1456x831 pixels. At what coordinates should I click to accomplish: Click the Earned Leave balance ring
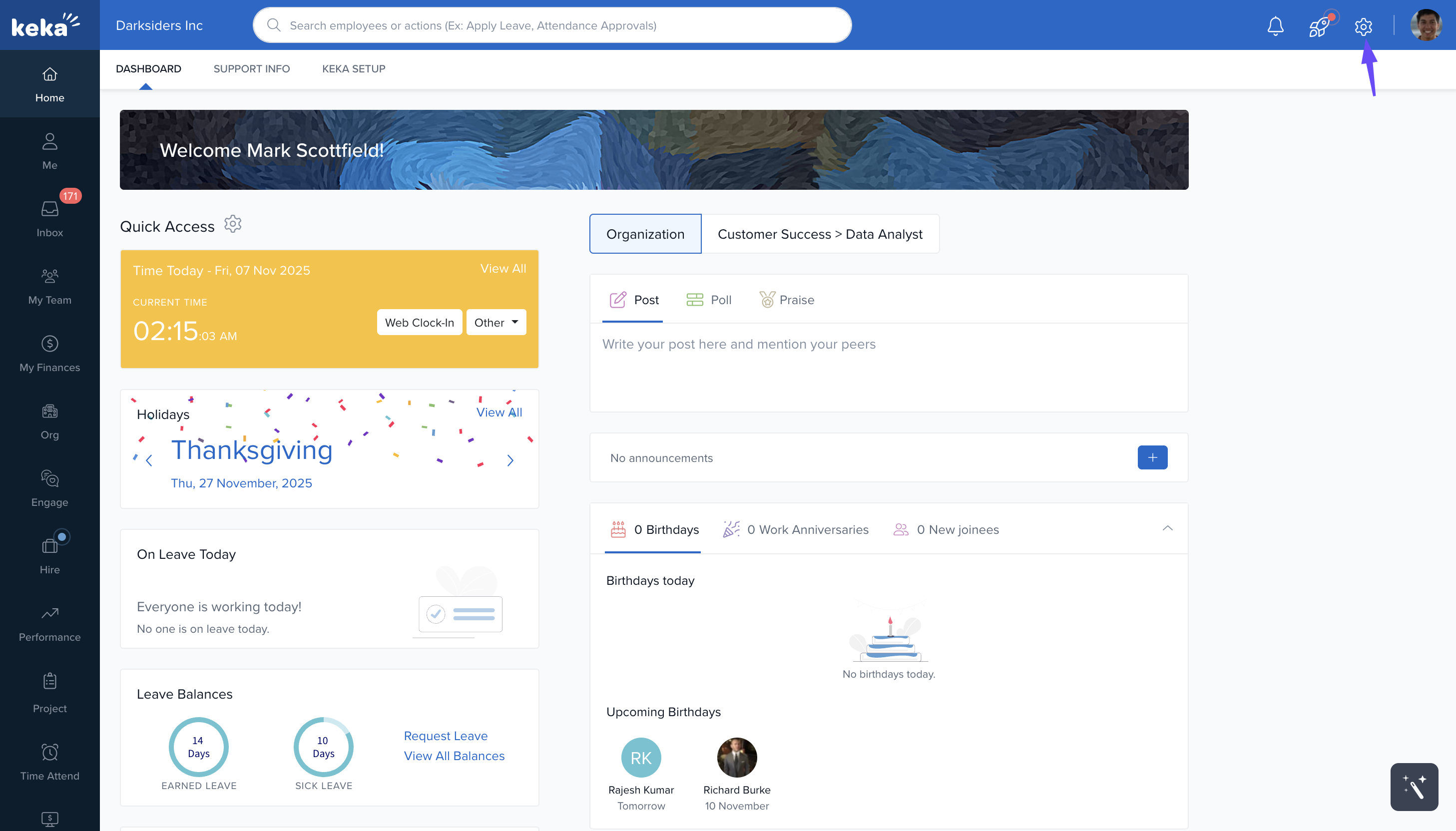click(x=199, y=747)
